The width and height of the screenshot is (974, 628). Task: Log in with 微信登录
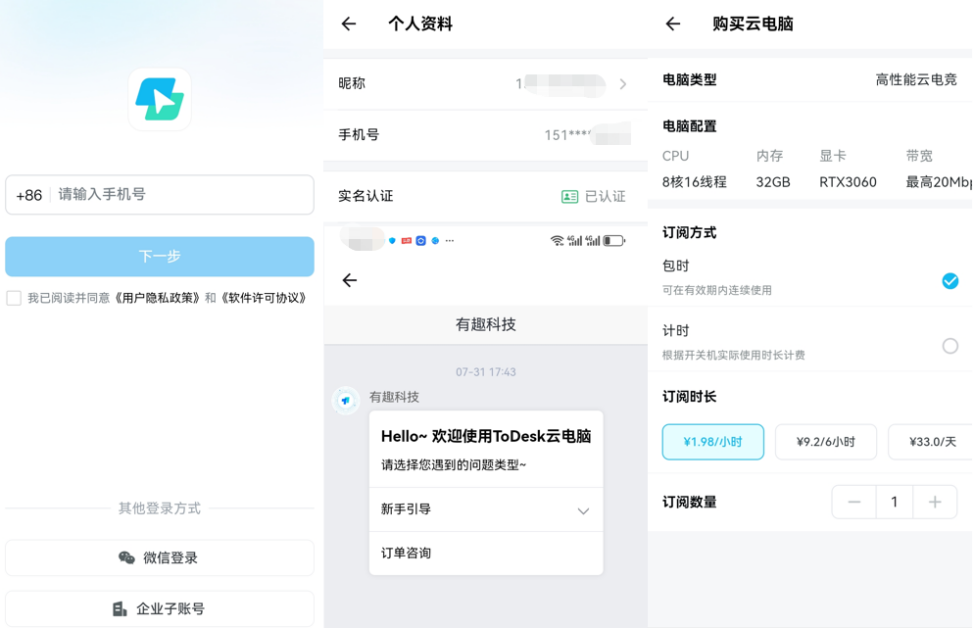point(160,557)
